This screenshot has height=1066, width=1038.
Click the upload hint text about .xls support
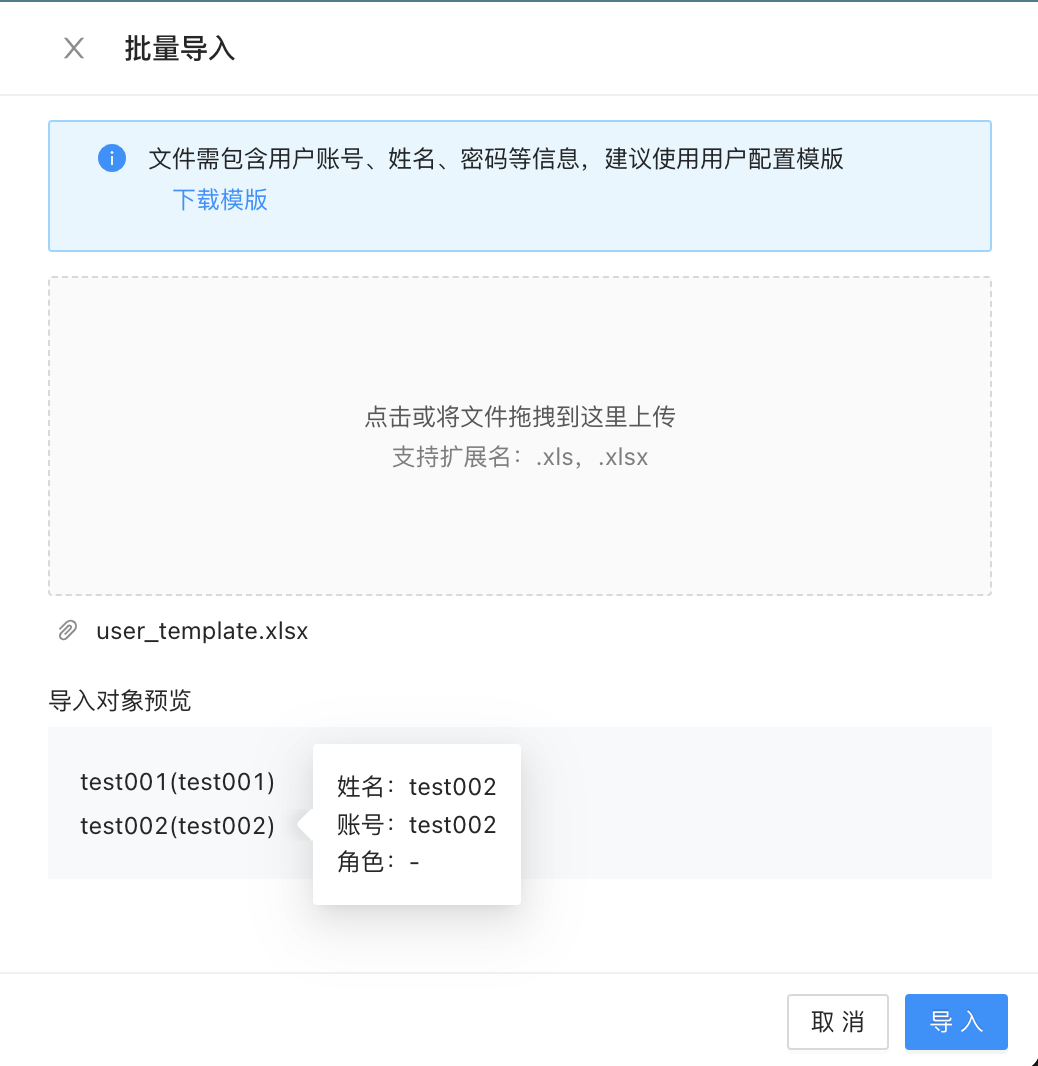[519, 456]
